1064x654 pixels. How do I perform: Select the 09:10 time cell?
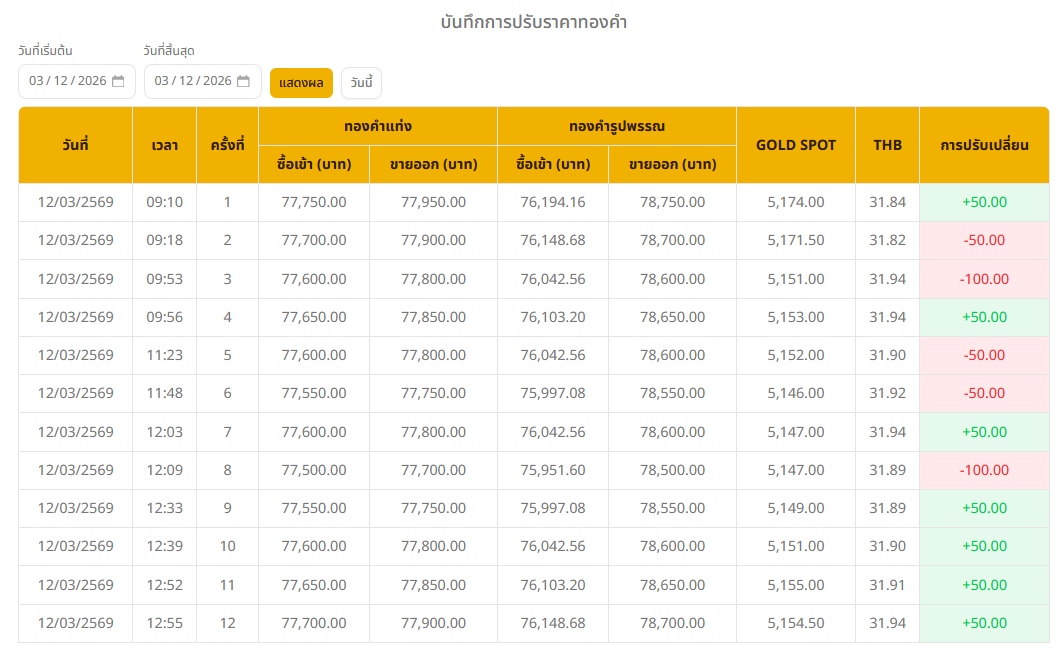pyautogui.click(x=164, y=202)
